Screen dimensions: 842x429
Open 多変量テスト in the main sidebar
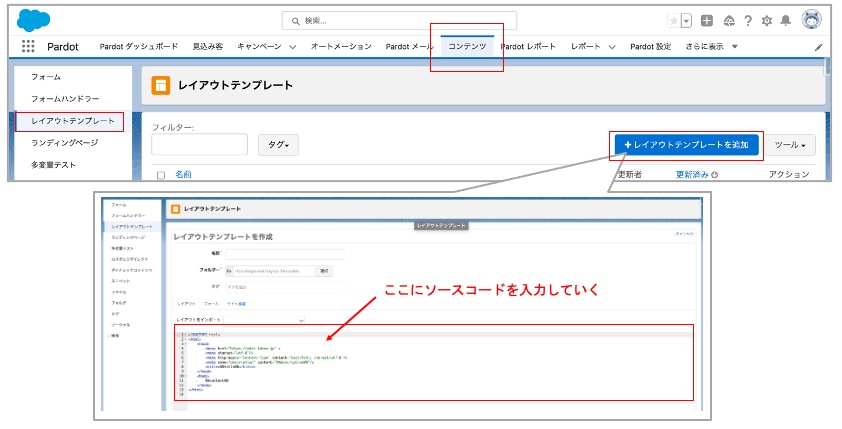pos(53,165)
